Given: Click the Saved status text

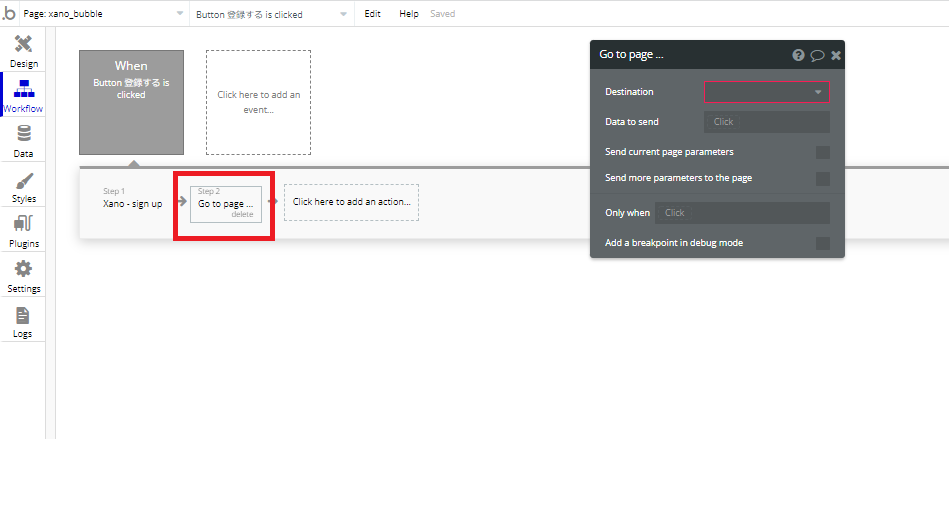Looking at the screenshot, I should 442,13.
